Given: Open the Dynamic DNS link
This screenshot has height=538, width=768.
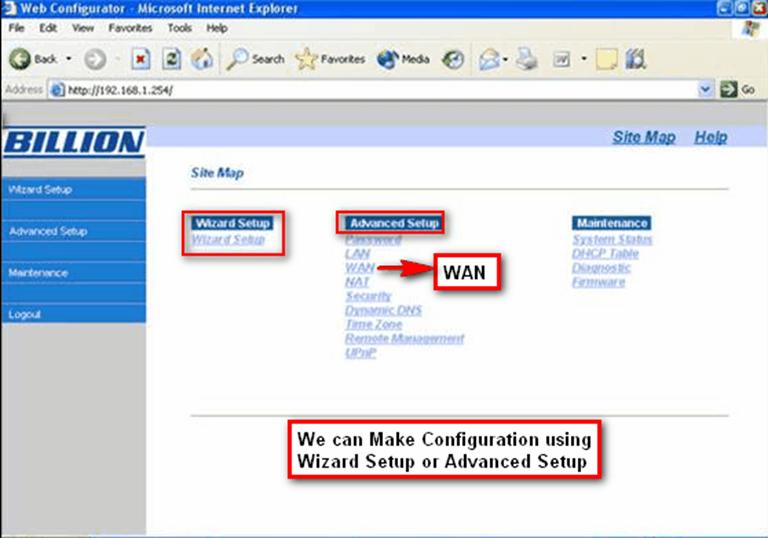Looking at the screenshot, I should tap(383, 310).
